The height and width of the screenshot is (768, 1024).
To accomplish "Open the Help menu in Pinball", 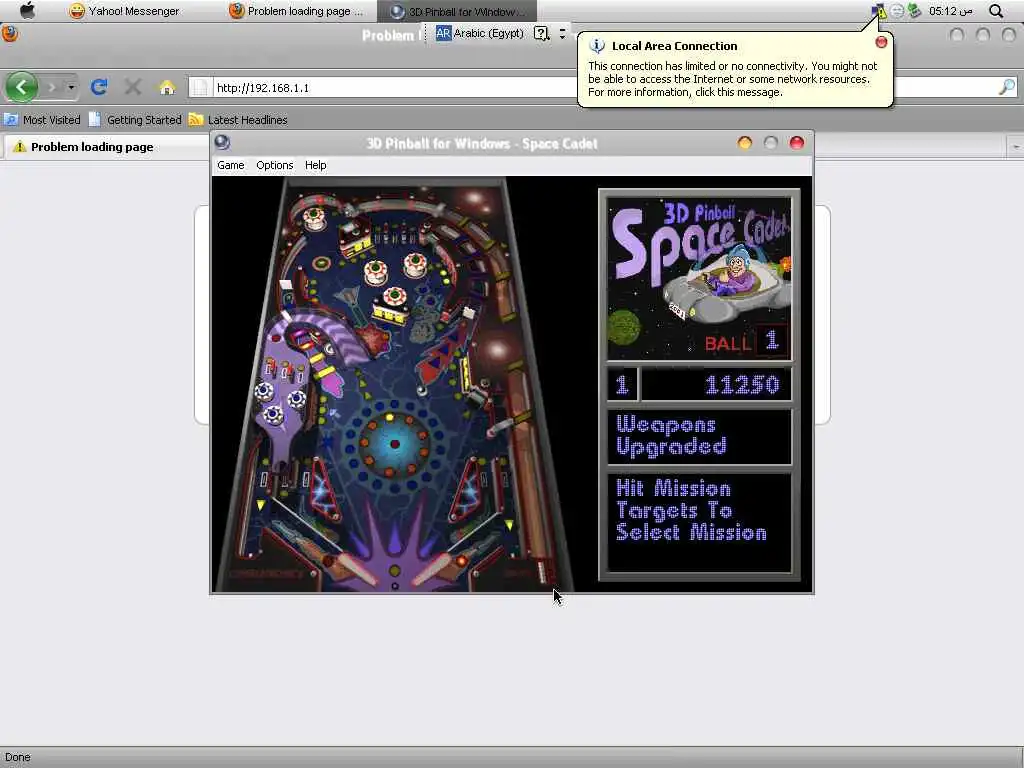I will (315, 165).
